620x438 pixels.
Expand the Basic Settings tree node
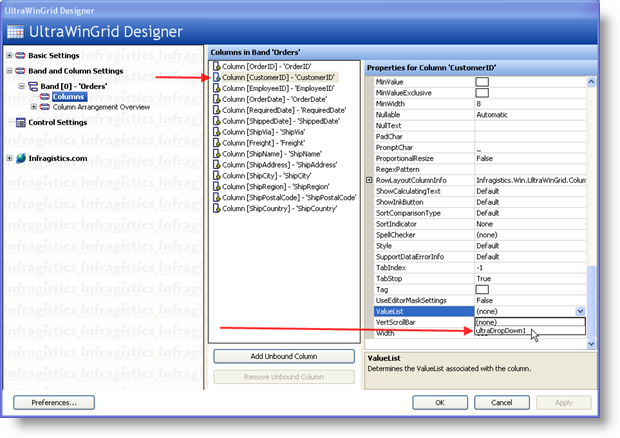9,55
